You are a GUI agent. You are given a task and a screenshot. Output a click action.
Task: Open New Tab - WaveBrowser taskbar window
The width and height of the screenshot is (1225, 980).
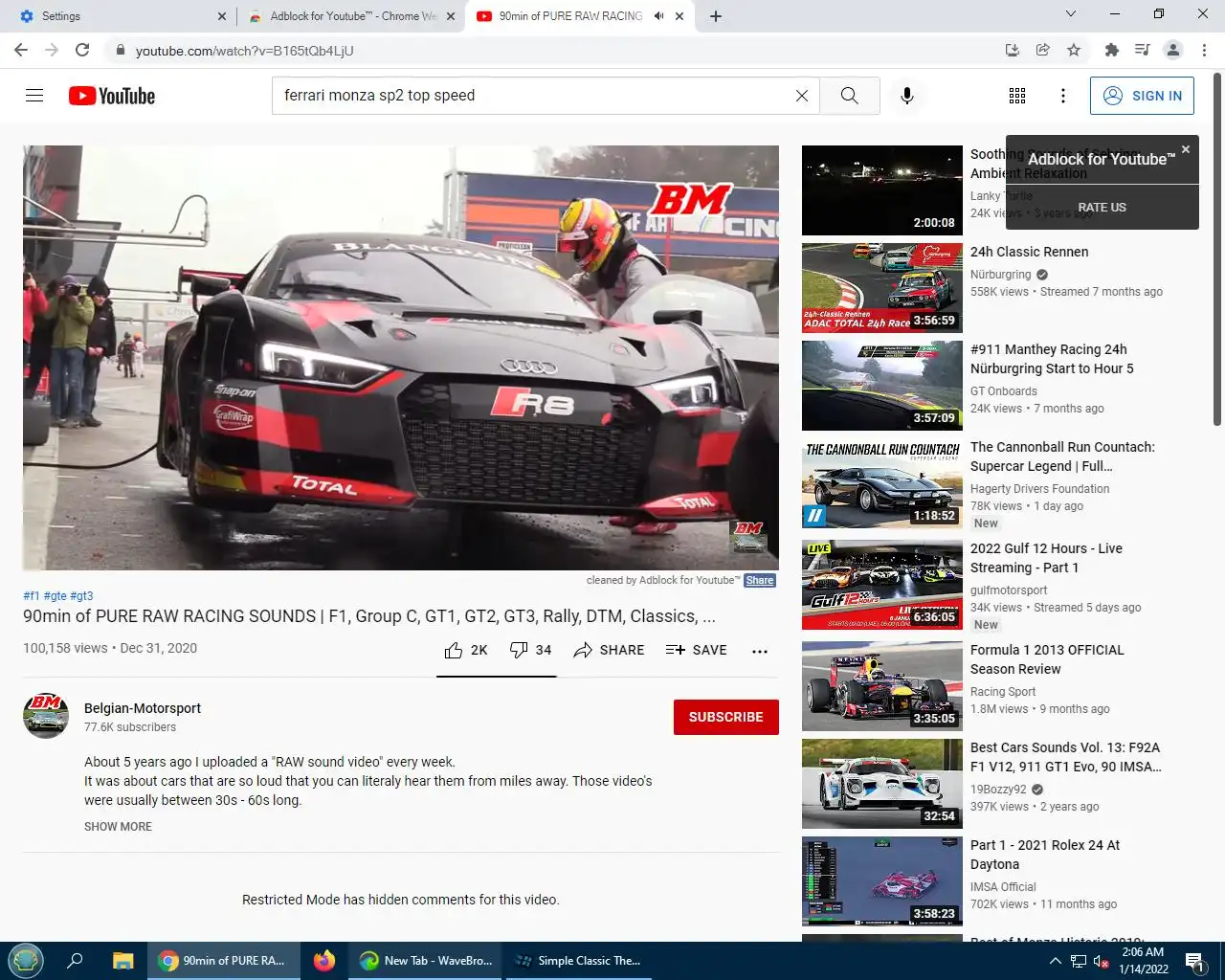425,961
